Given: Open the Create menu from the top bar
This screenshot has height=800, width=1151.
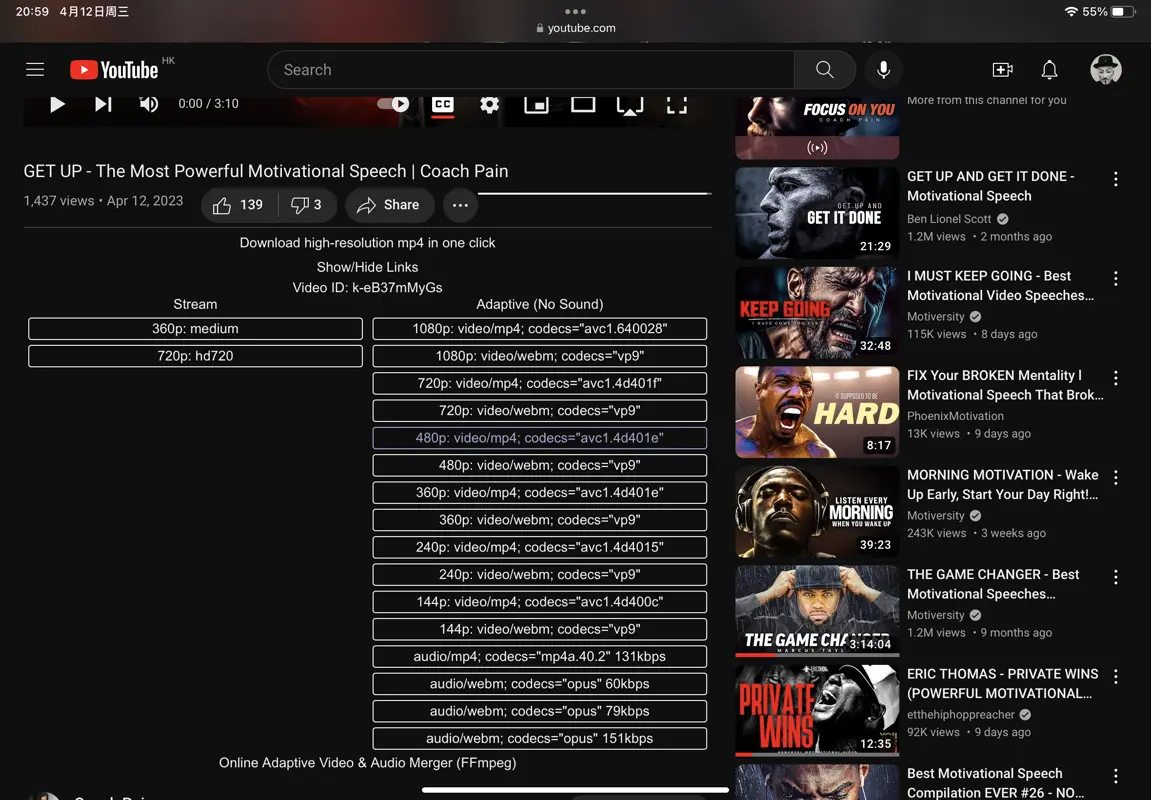Looking at the screenshot, I should click(x=1002, y=70).
